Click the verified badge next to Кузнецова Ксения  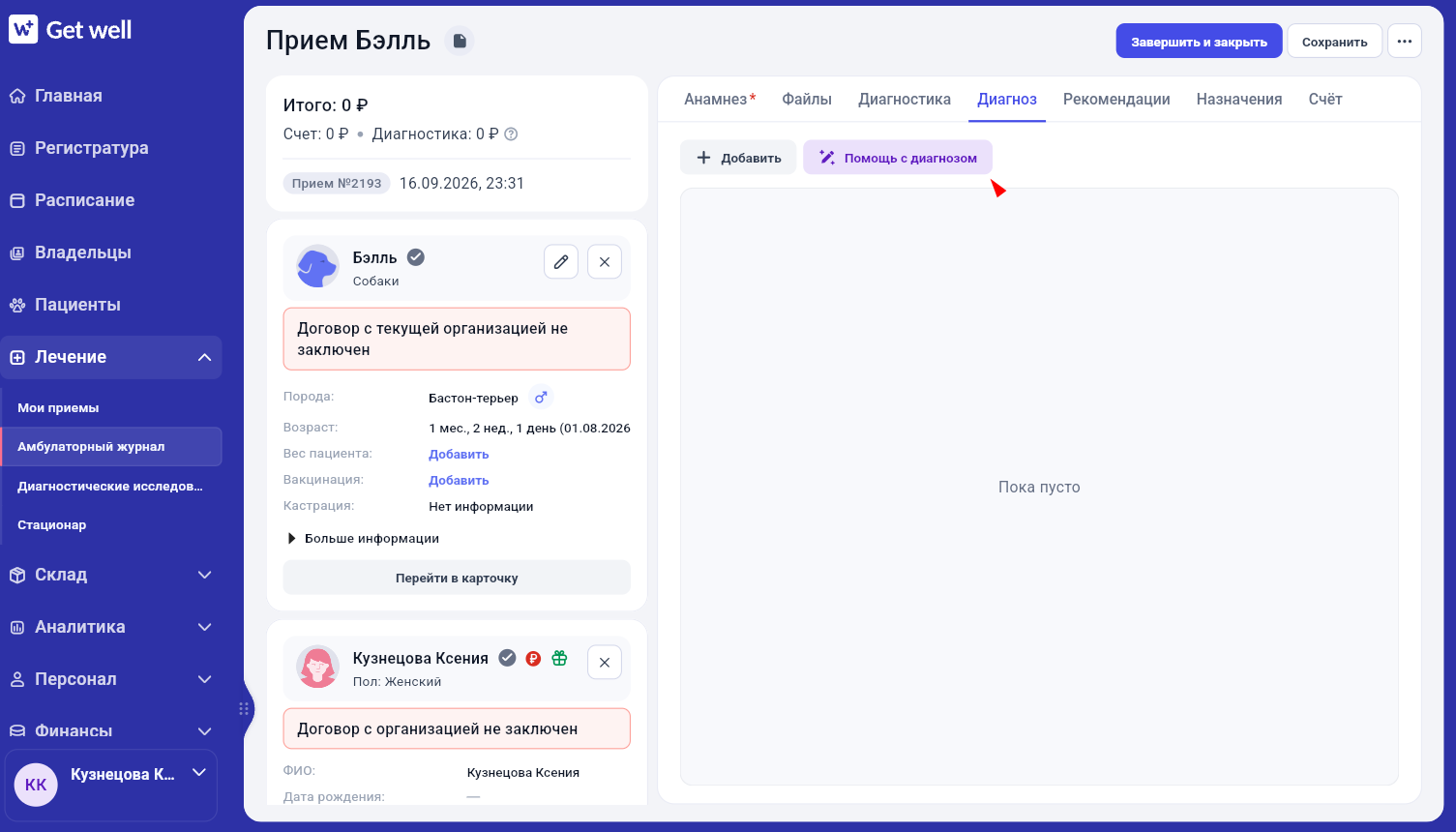507,658
